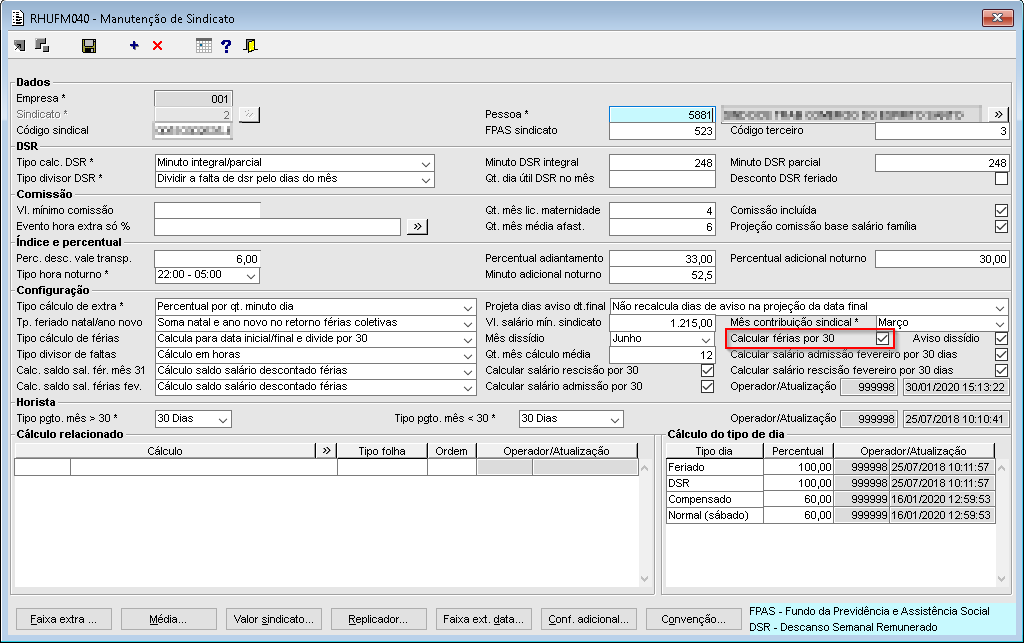This screenshot has width=1024, height=644.
Task: Click the Código terceiro field
Action: [x=942, y=131]
